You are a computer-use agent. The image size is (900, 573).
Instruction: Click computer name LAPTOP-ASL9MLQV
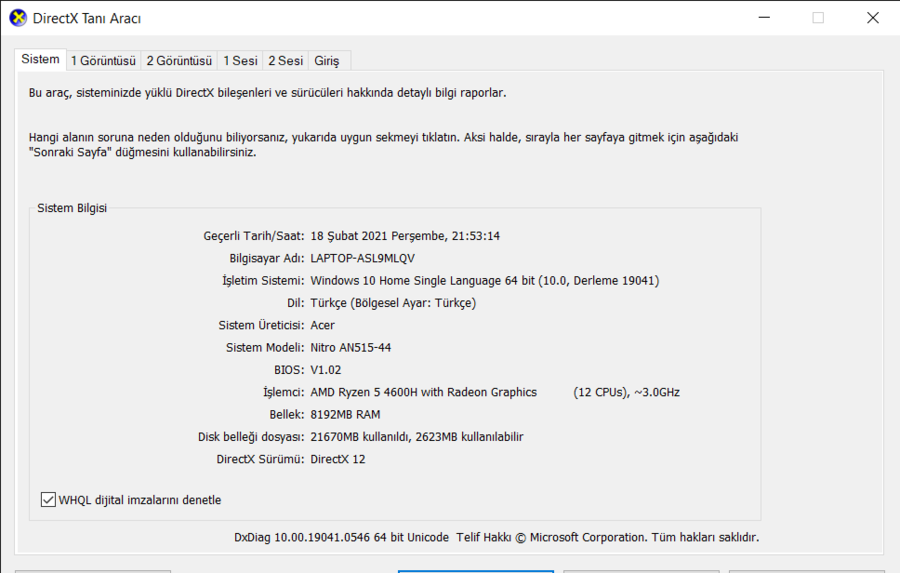[x=362, y=258]
